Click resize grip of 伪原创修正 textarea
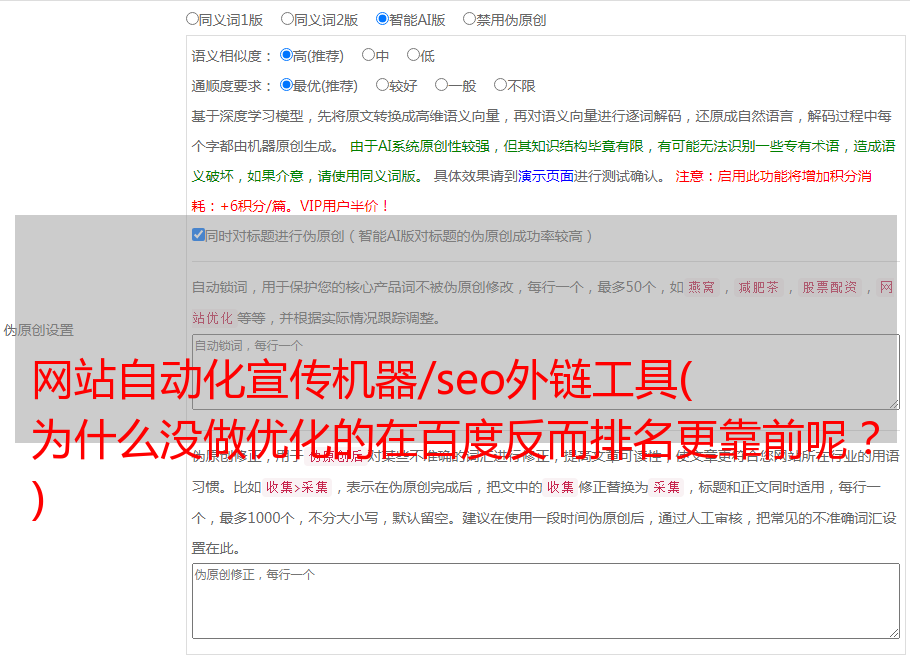 [x=894, y=633]
